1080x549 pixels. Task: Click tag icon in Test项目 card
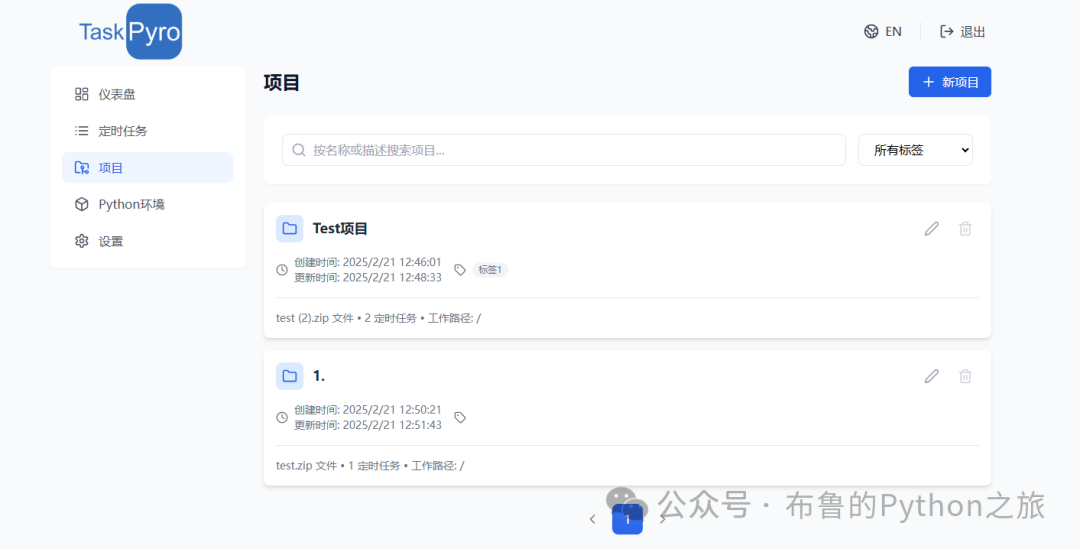point(460,270)
